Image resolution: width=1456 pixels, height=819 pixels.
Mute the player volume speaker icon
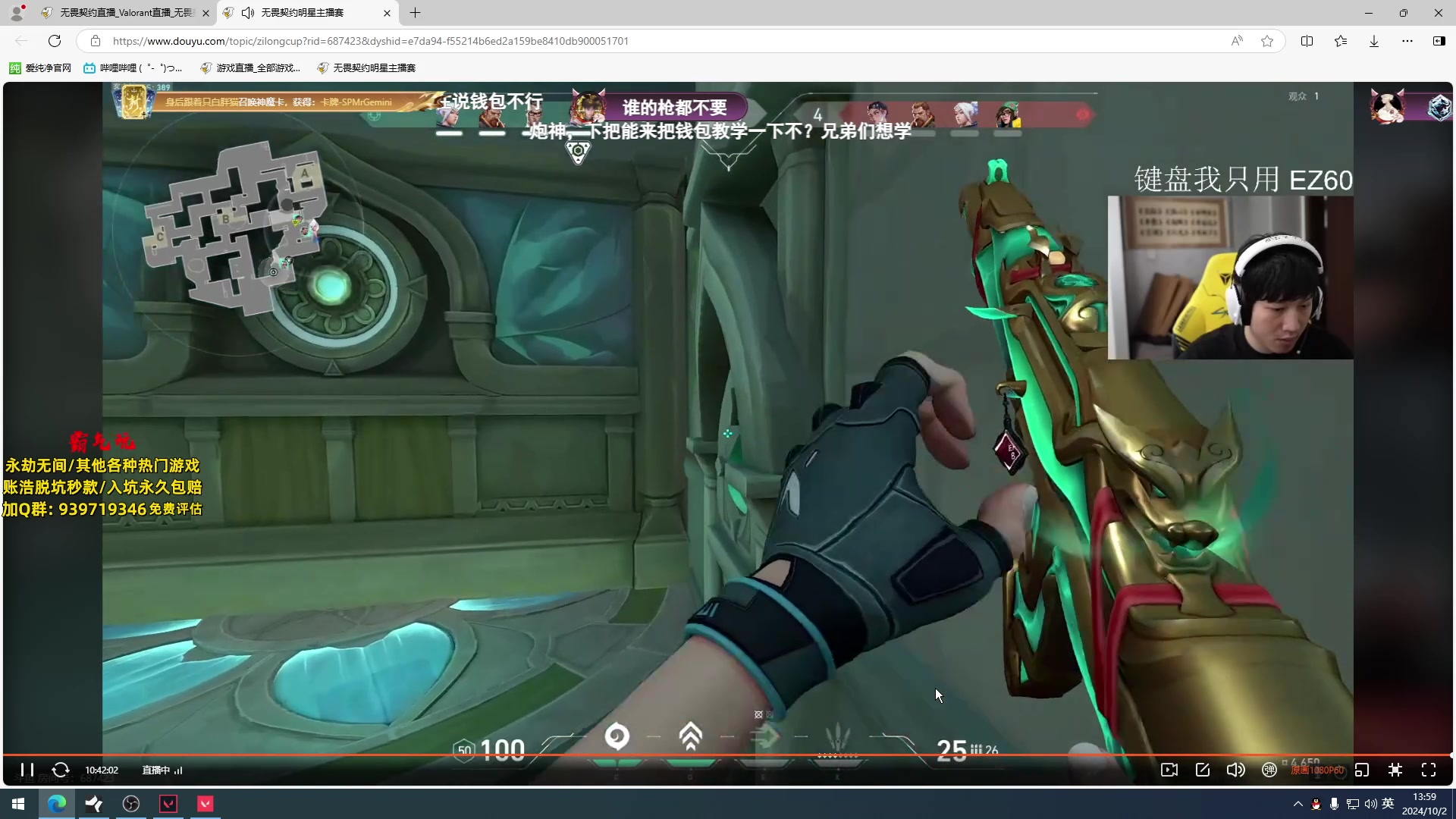(x=1236, y=770)
